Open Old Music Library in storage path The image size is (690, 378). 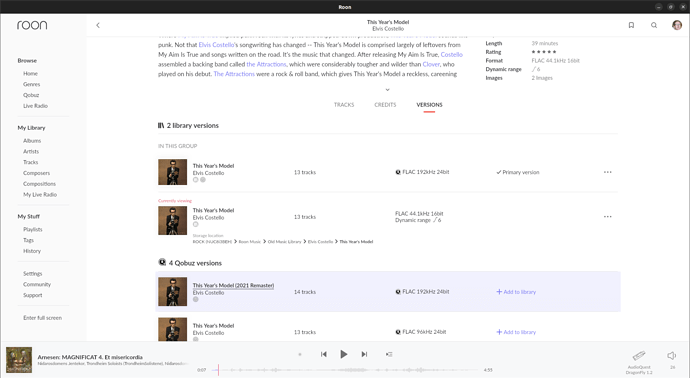coord(284,242)
